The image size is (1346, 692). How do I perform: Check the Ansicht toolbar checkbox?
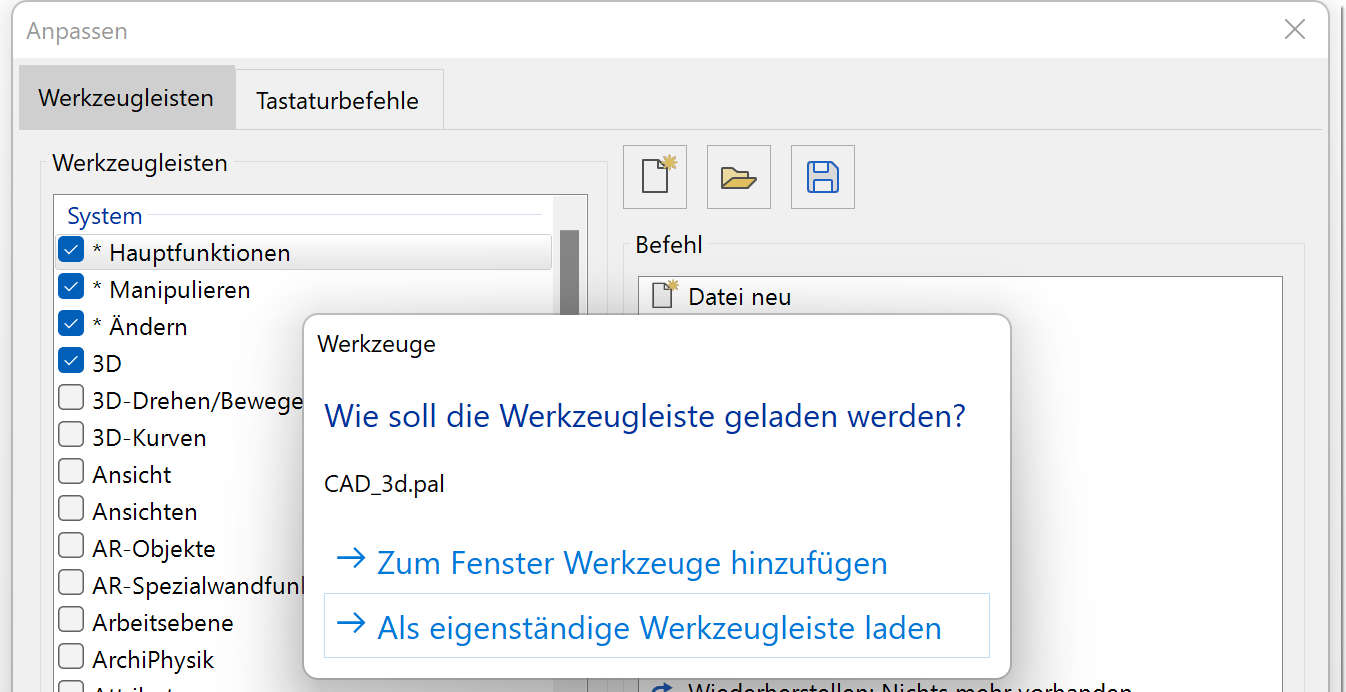70,471
